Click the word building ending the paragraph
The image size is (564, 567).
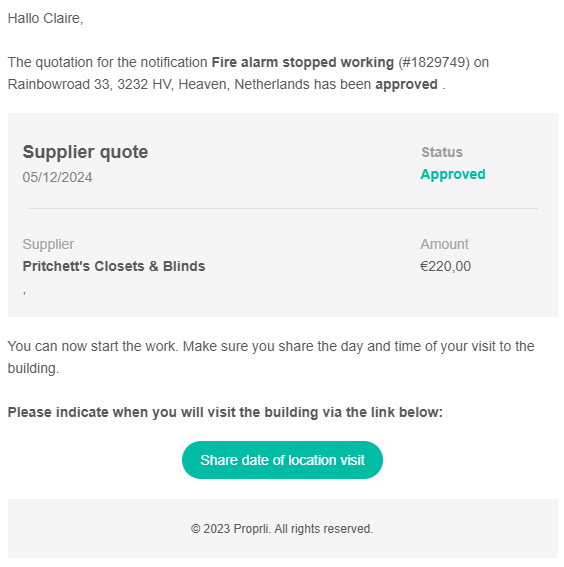tap(33, 368)
